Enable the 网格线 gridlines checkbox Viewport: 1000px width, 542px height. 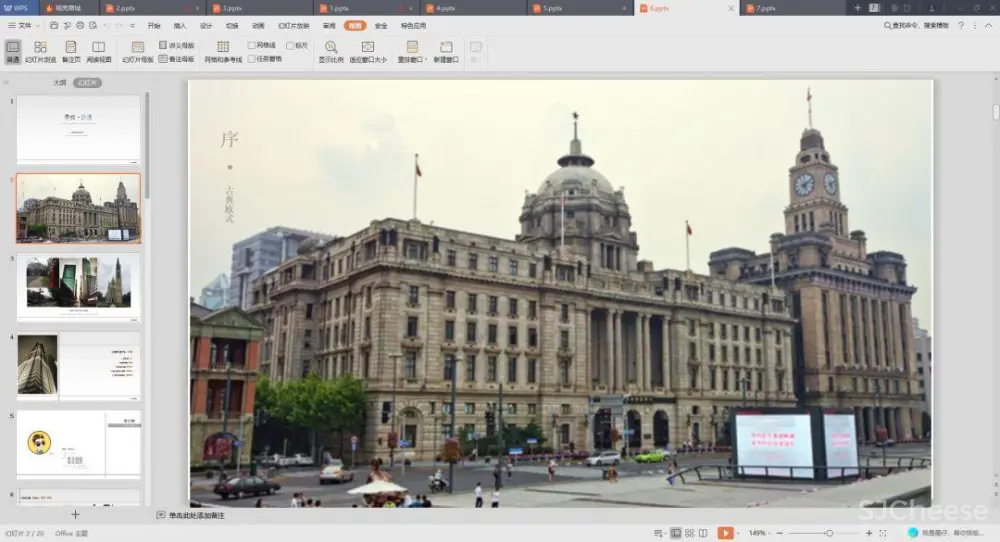click(x=253, y=45)
